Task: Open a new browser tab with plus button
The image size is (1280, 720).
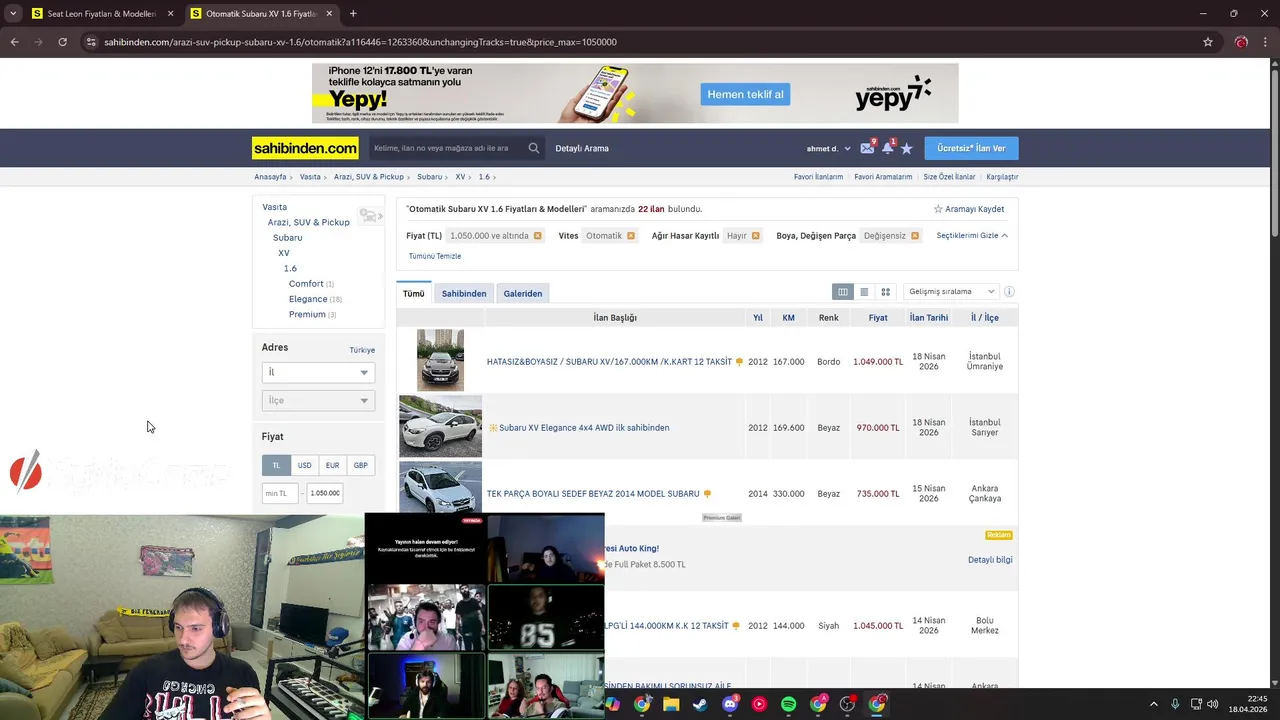Action: click(353, 14)
